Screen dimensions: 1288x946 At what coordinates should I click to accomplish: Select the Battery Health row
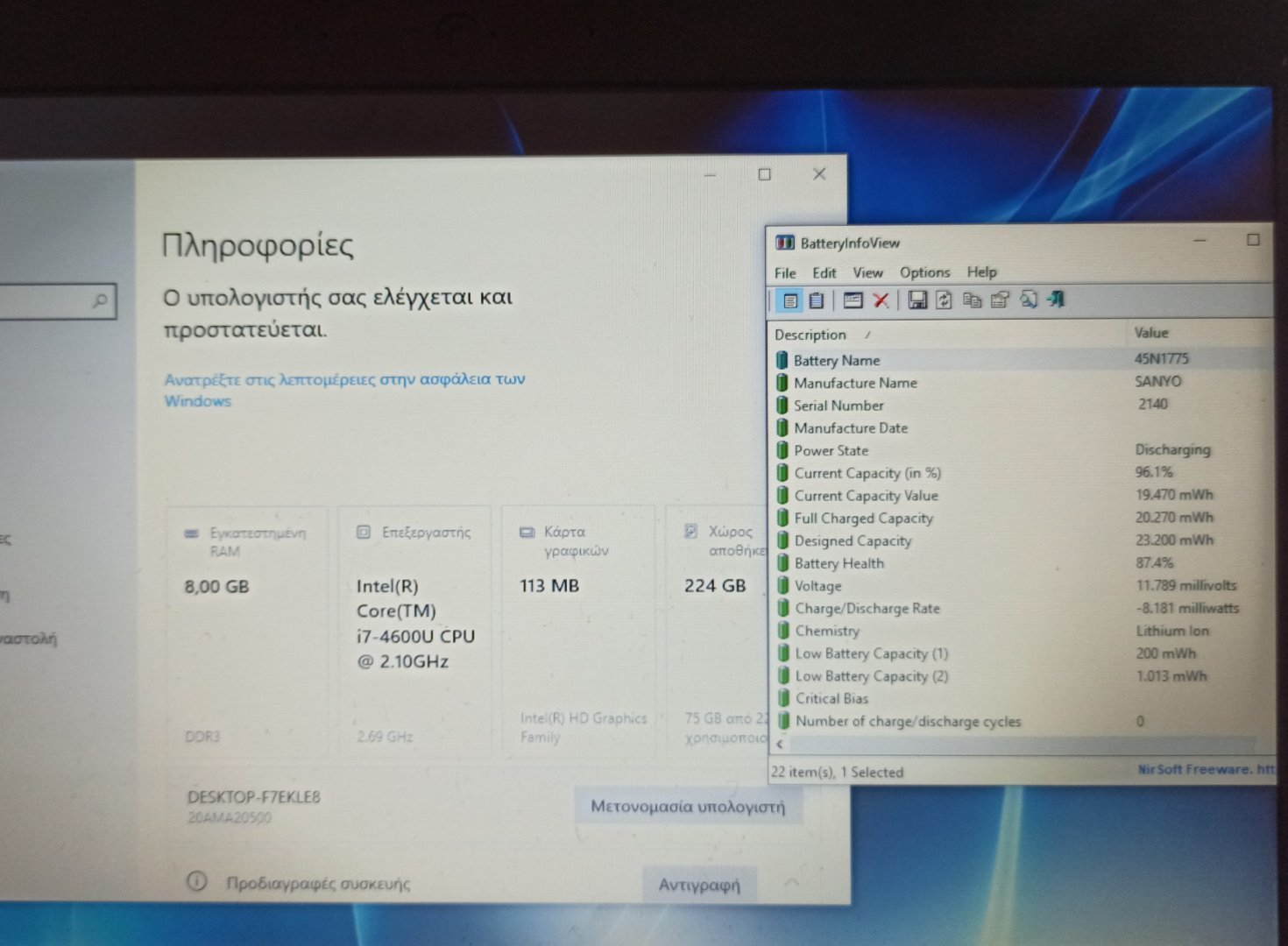[x=1022, y=563]
